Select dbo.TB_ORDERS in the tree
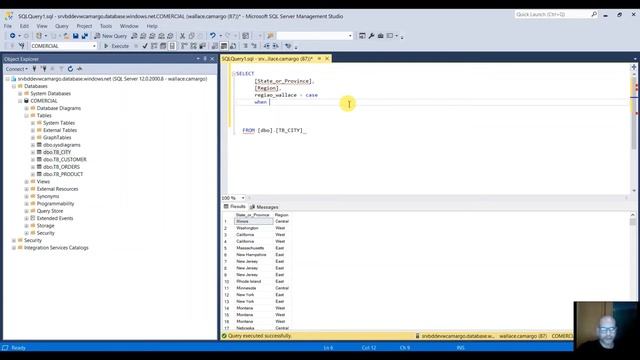This screenshot has height=360, width=640. click(x=61, y=167)
